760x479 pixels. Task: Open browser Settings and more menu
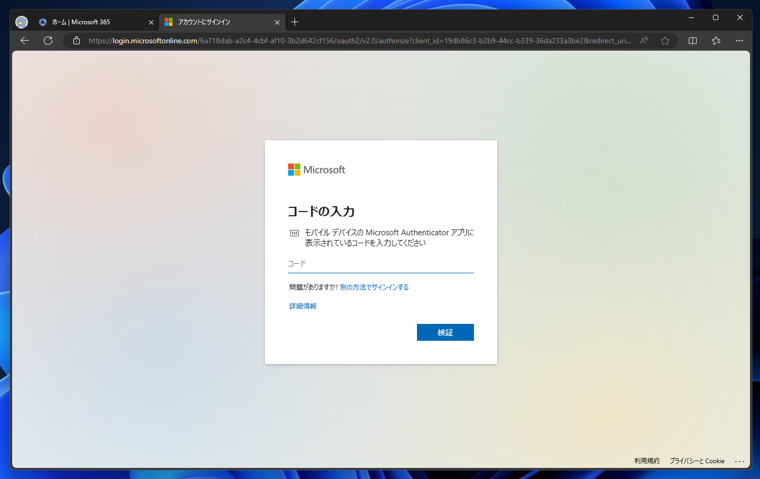click(739, 41)
